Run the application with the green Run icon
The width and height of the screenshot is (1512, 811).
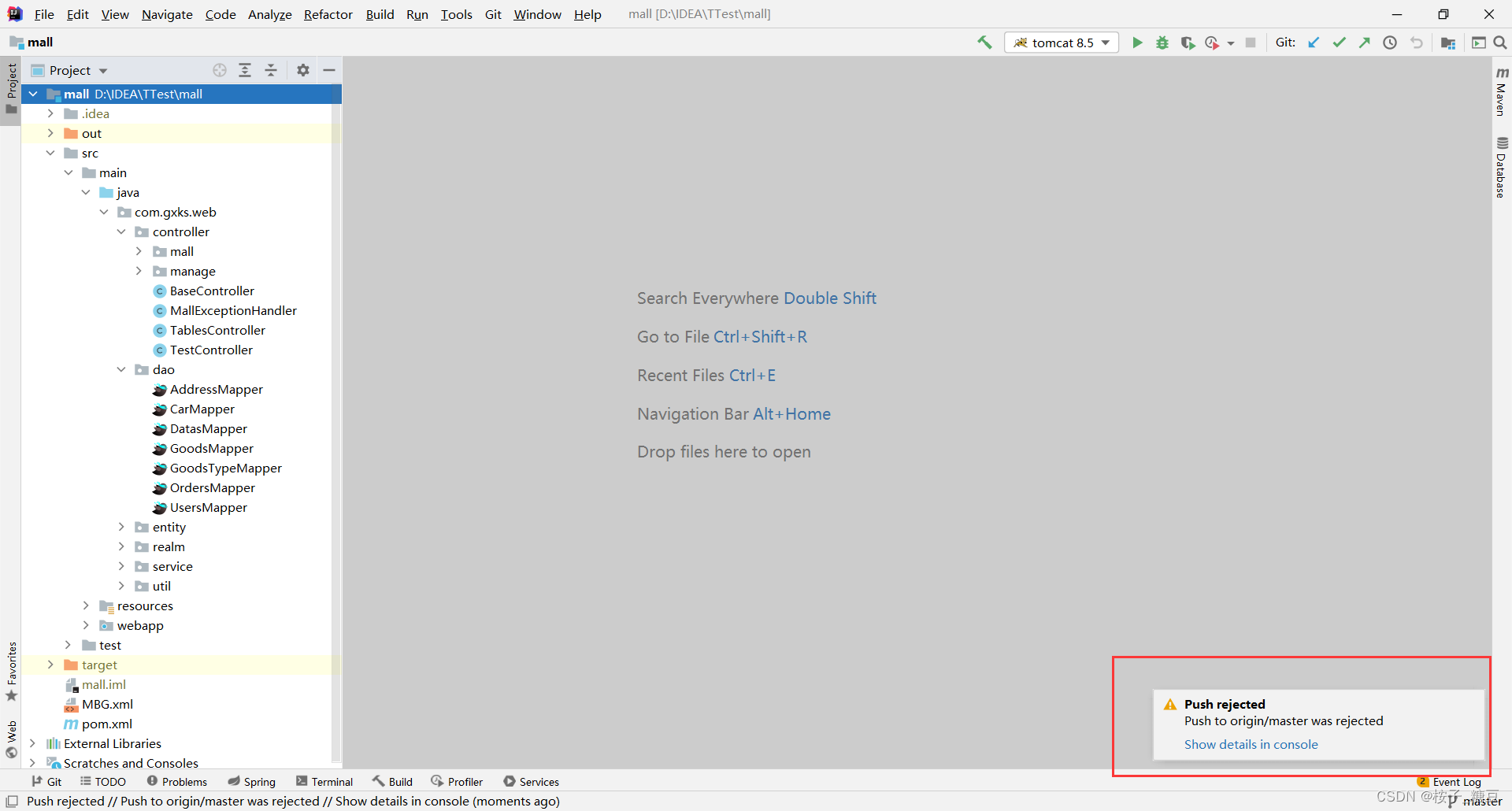[x=1137, y=43]
